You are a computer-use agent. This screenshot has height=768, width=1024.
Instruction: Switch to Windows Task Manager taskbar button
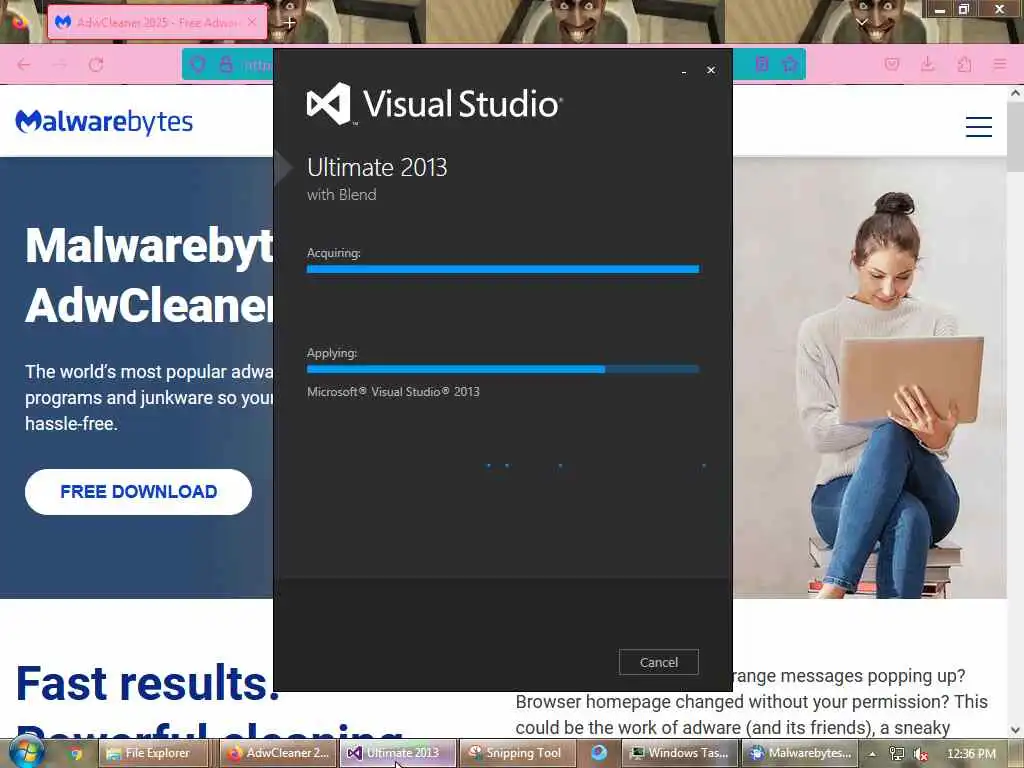pos(679,753)
